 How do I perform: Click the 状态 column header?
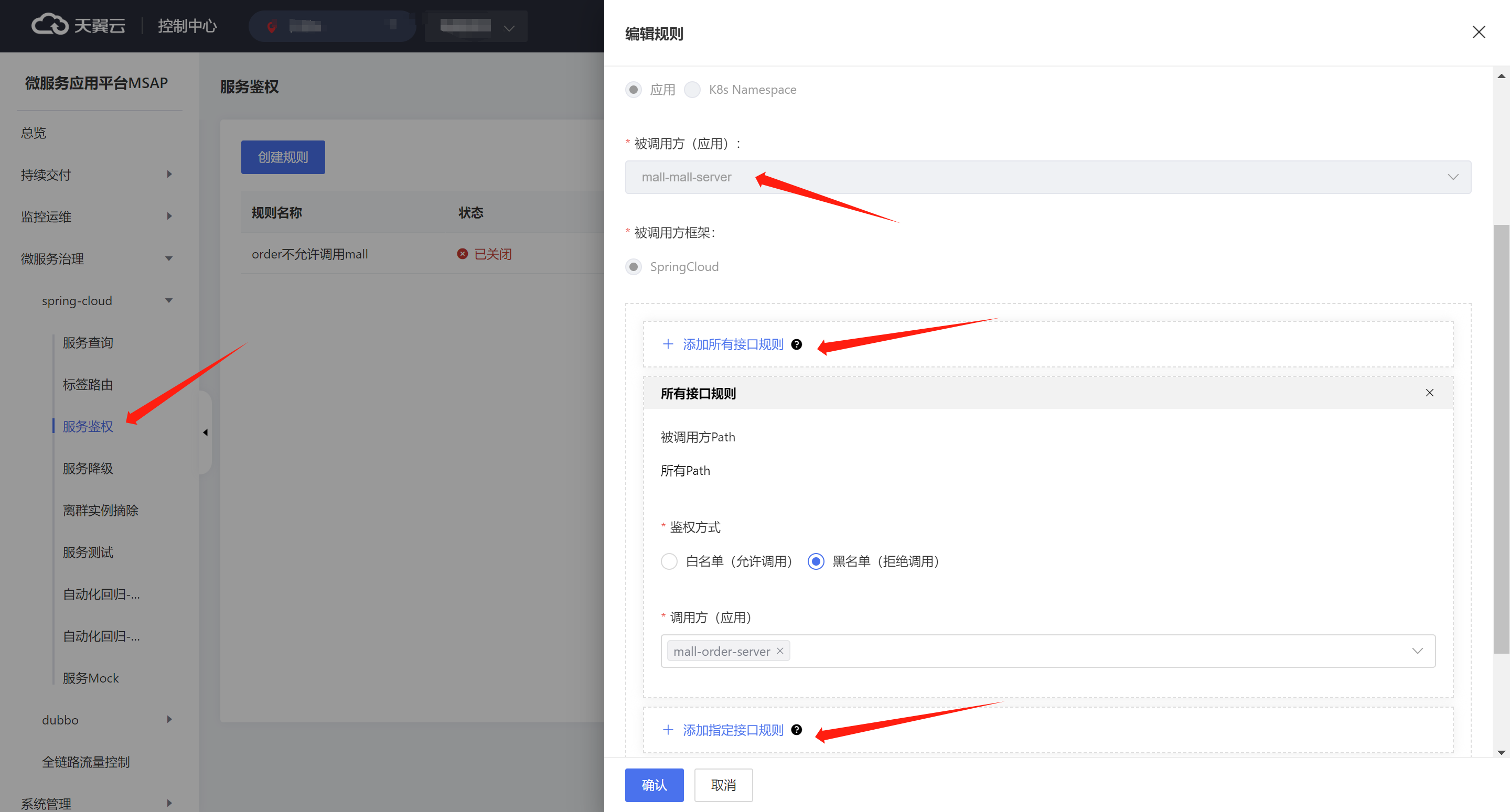coord(470,213)
